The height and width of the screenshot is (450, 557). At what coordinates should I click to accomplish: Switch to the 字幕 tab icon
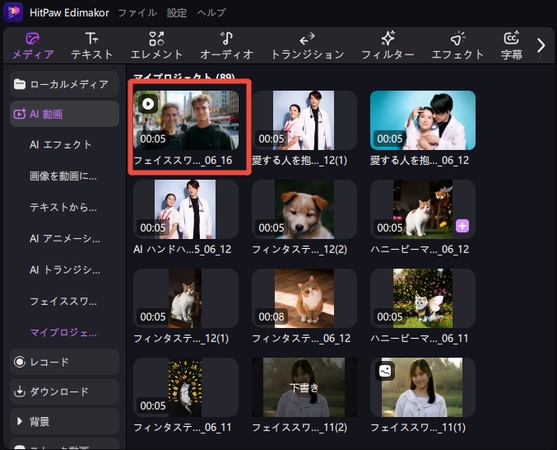coord(512,38)
